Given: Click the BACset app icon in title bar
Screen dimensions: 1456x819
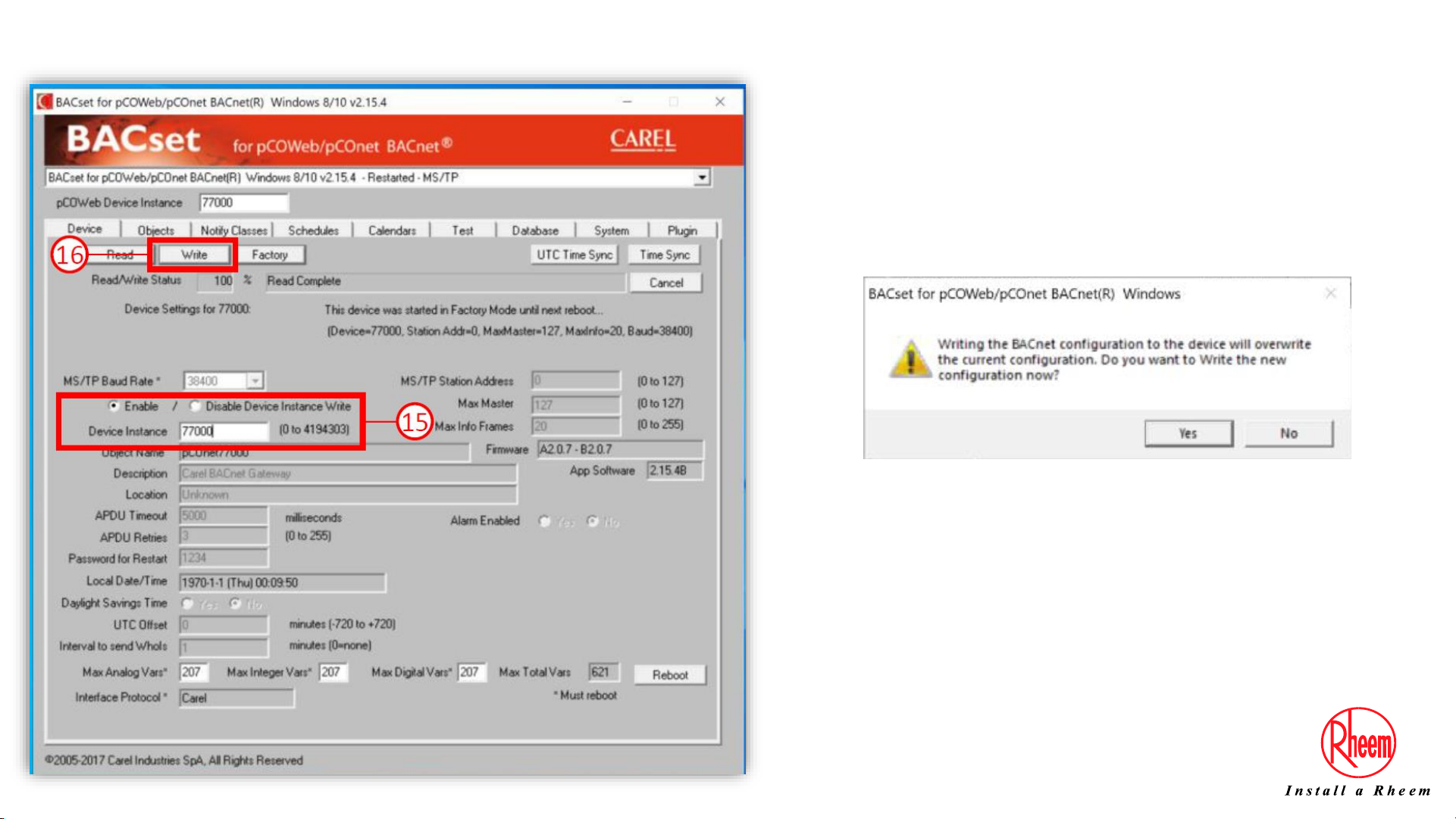Looking at the screenshot, I should [45, 102].
